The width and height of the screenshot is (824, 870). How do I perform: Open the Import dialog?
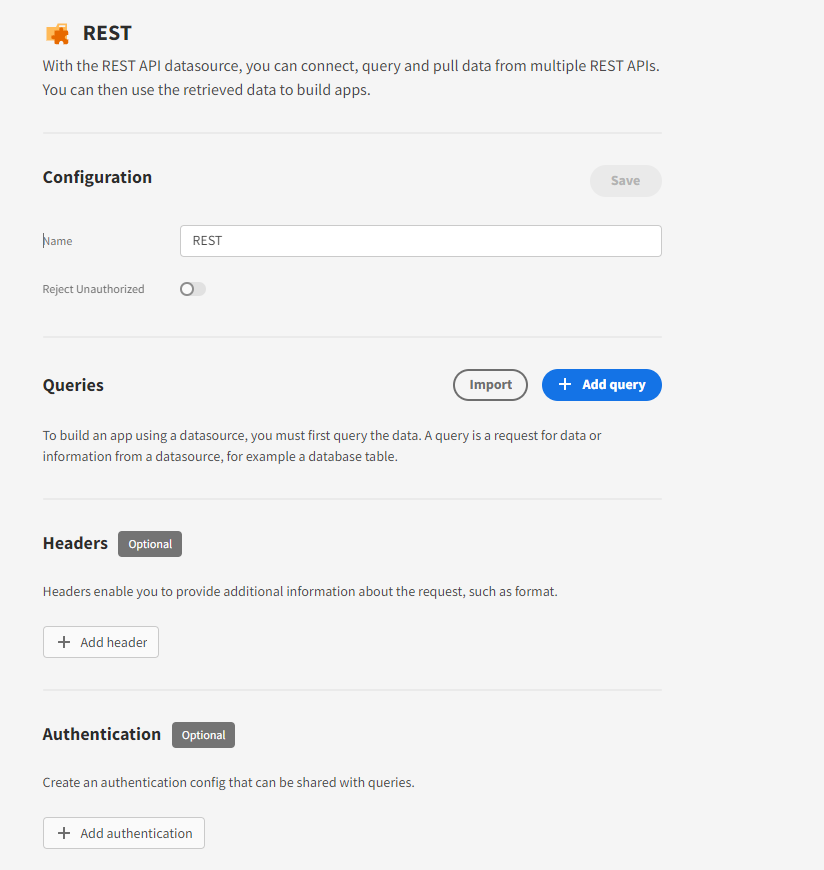pos(490,384)
